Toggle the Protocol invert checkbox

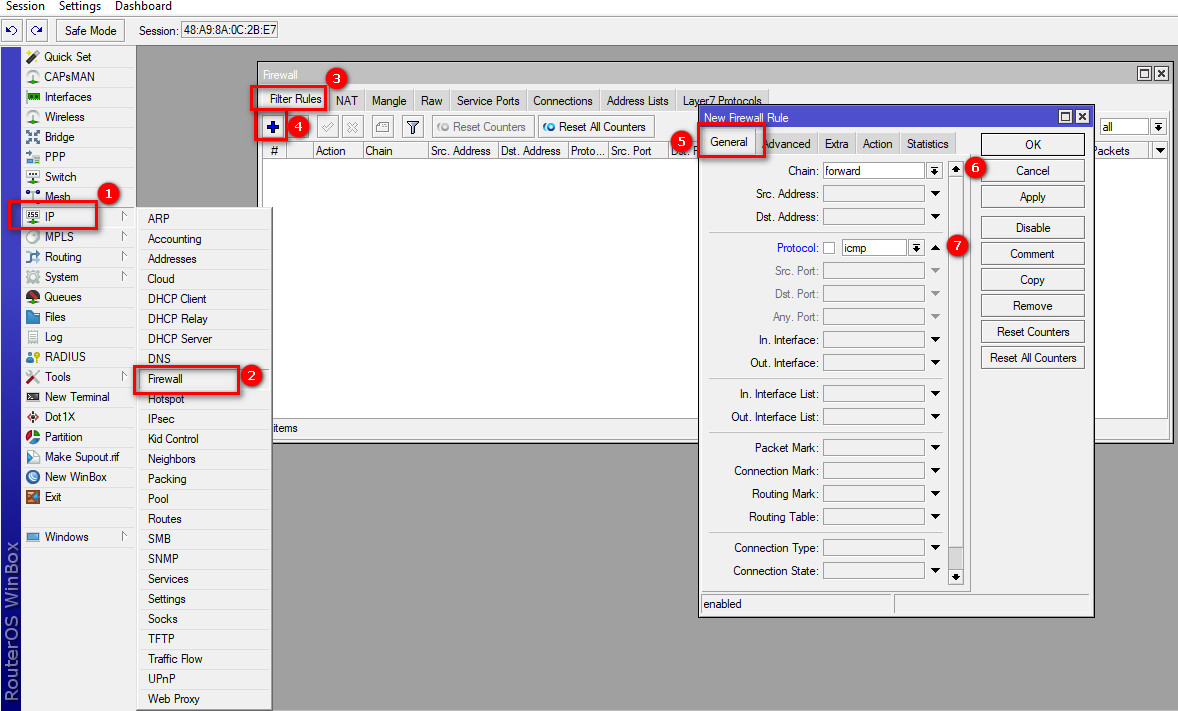828,248
